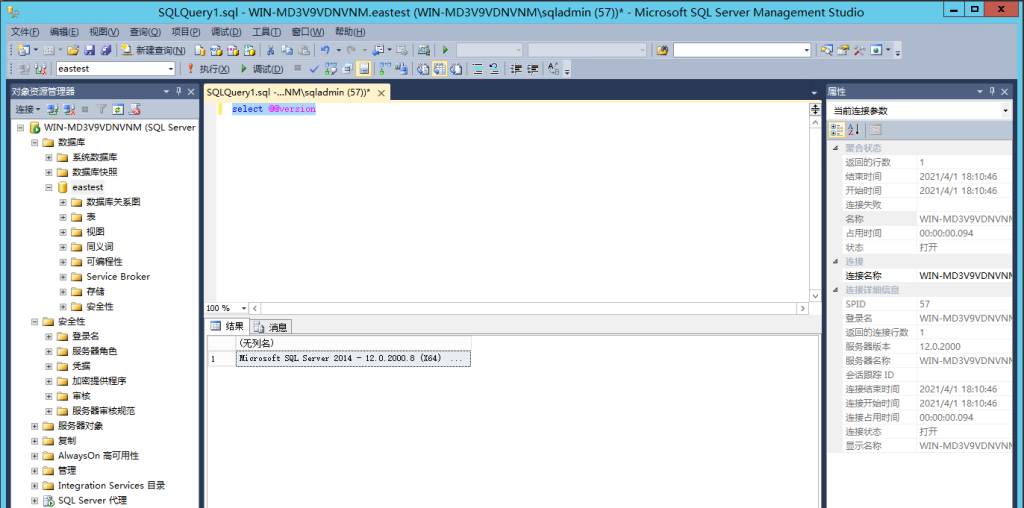Click Properties panel Categorized view icon
Image resolution: width=1024 pixels, height=508 pixels.
837,129
